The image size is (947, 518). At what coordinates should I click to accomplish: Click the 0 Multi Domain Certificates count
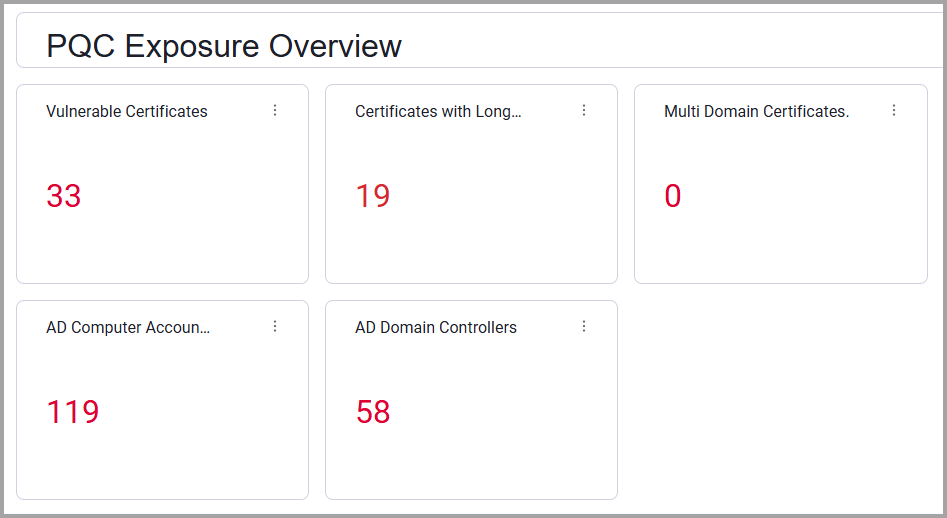click(x=673, y=196)
